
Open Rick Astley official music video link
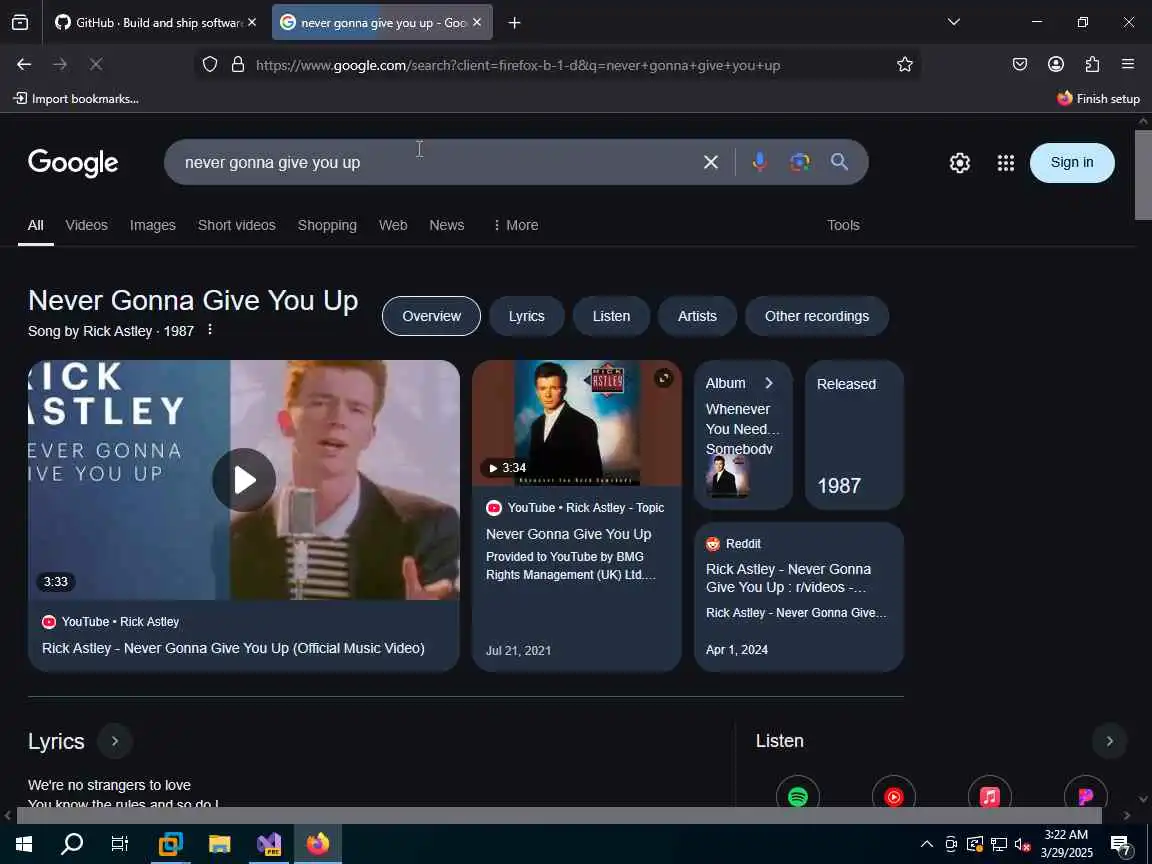tap(233, 648)
